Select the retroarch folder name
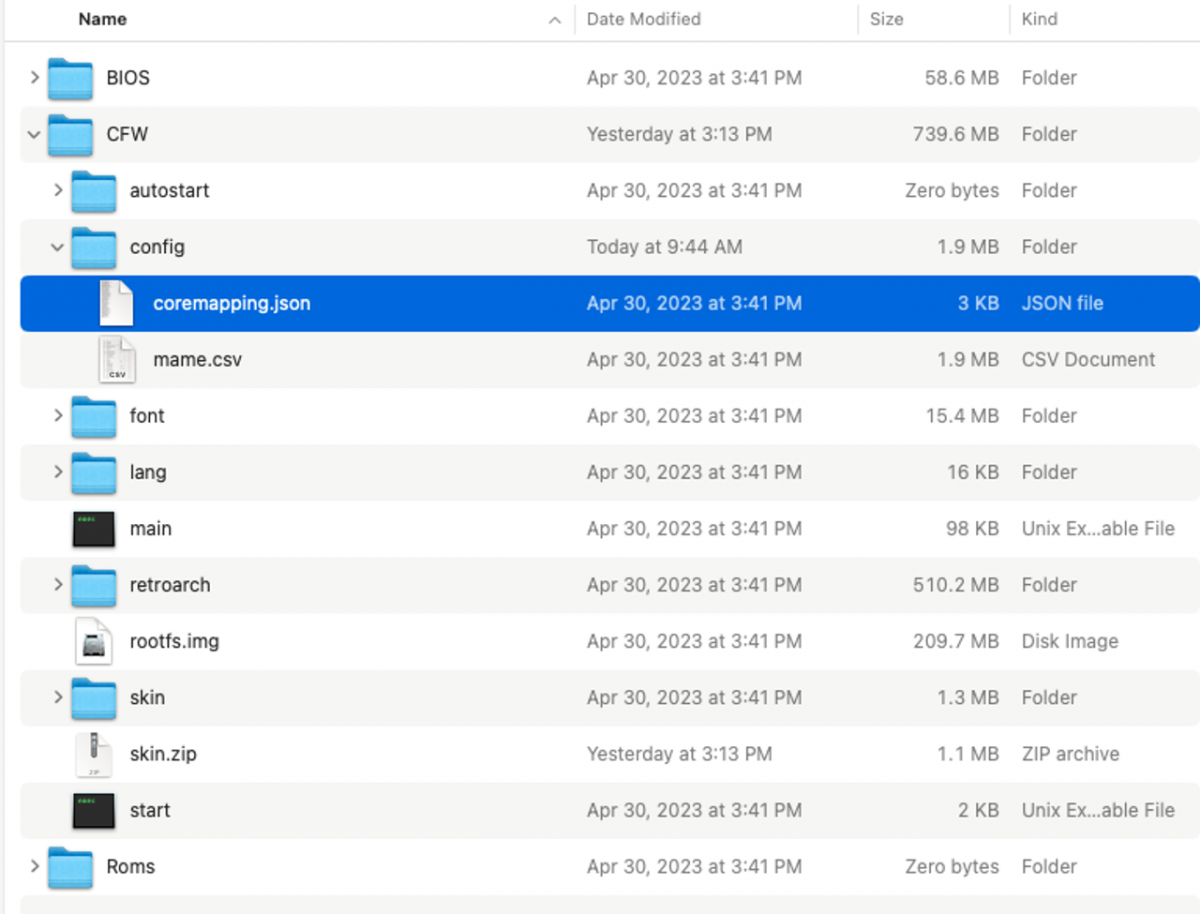 [x=170, y=584]
